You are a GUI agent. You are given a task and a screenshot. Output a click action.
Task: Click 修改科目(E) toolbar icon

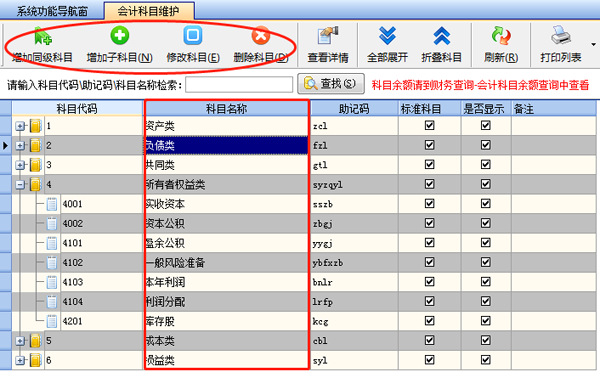(193, 36)
